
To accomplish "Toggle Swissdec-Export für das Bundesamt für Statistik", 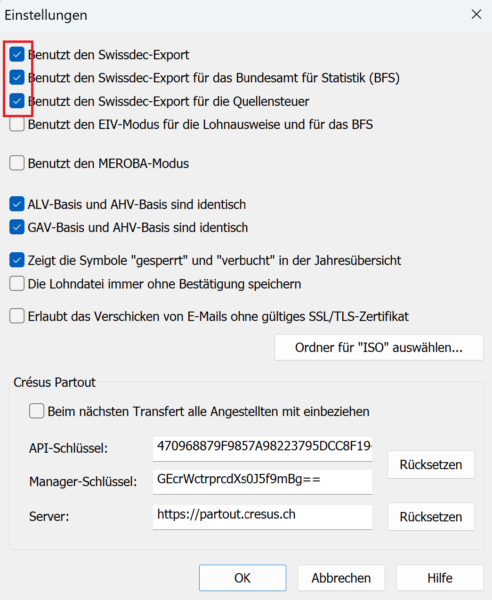I will point(17,78).
